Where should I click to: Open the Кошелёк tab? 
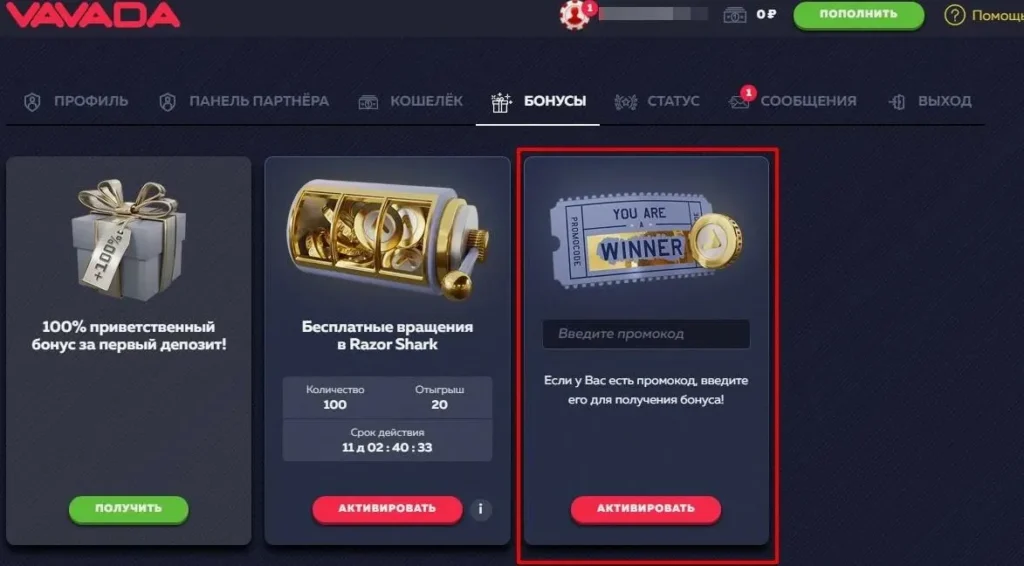(411, 101)
